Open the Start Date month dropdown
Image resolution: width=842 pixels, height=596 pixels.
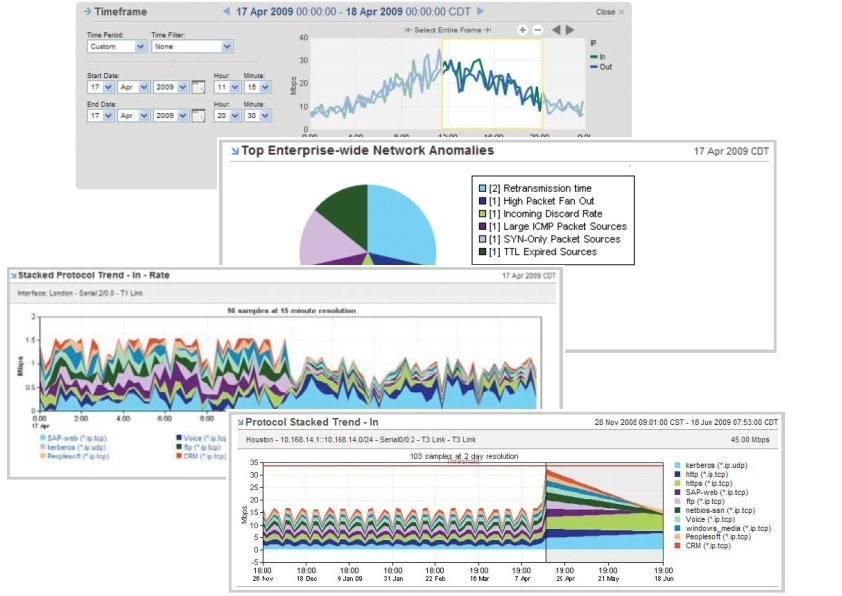(133, 87)
